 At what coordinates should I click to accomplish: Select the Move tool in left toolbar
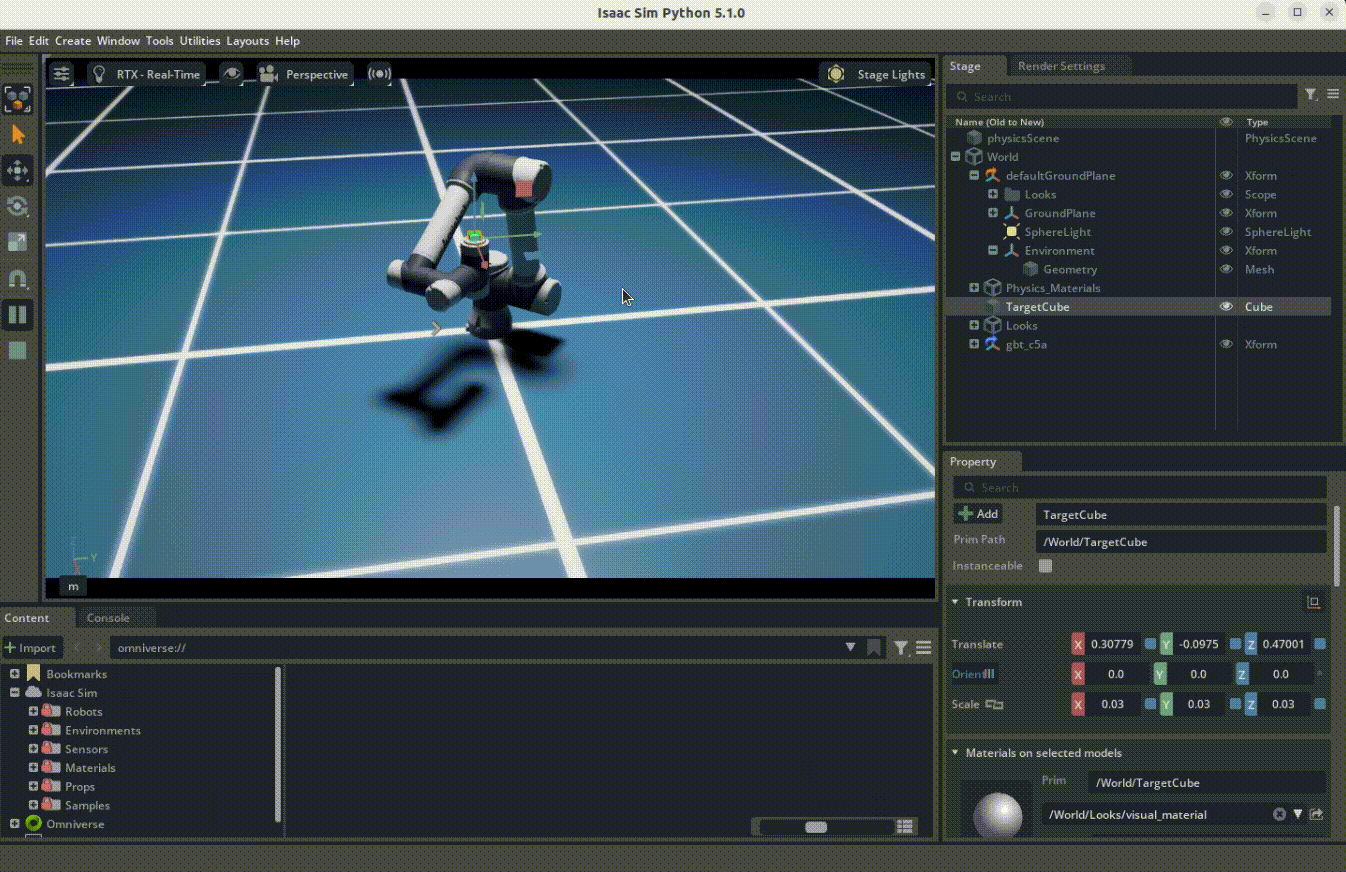[x=18, y=171]
